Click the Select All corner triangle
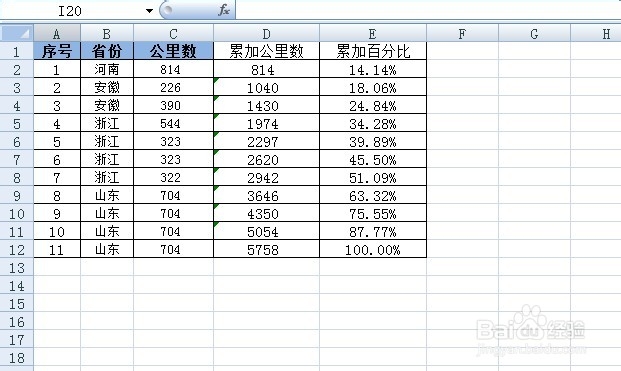Viewport: 621px width, 371px height. pyautogui.click(x=17, y=33)
